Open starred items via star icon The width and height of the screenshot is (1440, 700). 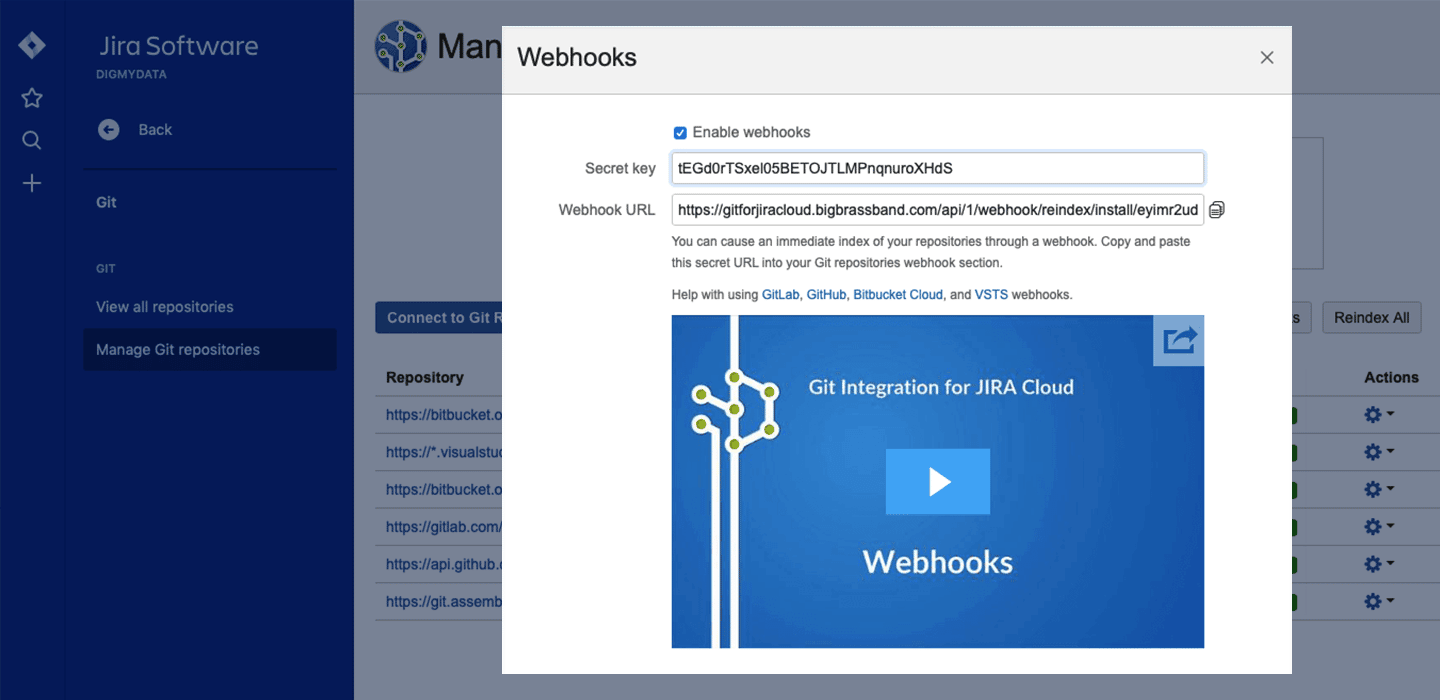pyautogui.click(x=32, y=98)
